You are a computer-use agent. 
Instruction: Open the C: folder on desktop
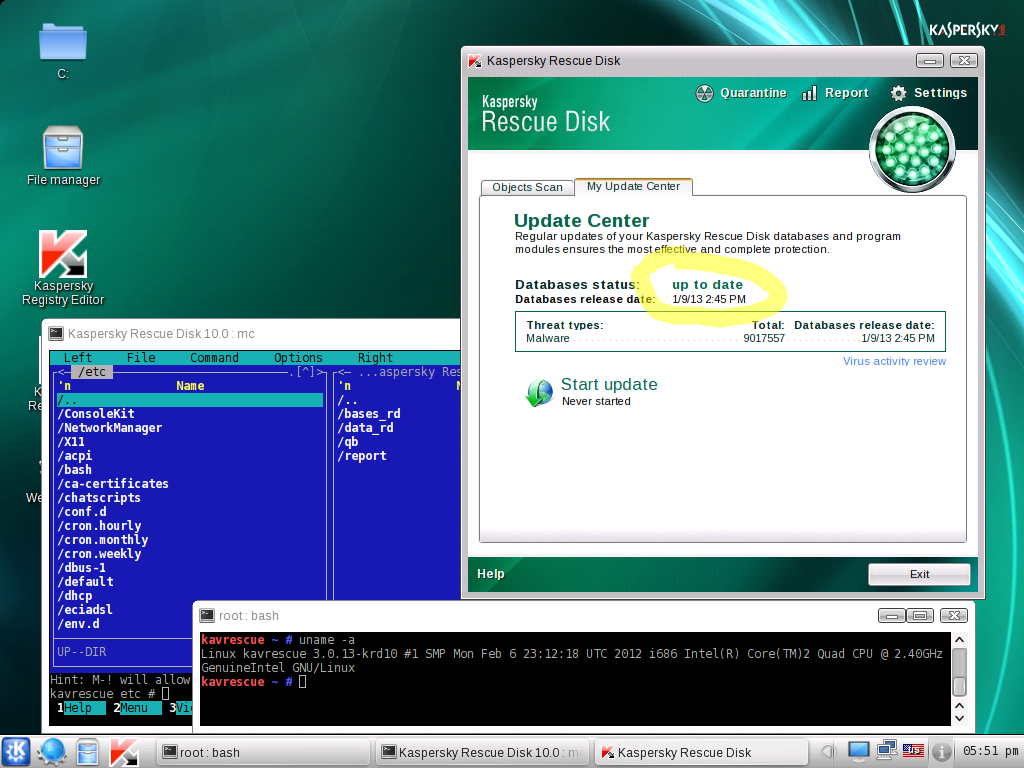click(x=63, y=52)
